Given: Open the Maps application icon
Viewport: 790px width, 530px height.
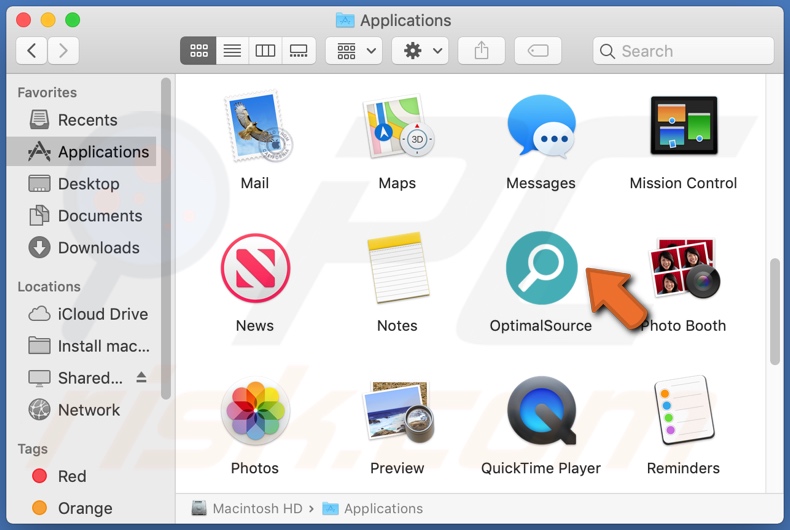Looking at the screenshot, I should coord(398,126).
